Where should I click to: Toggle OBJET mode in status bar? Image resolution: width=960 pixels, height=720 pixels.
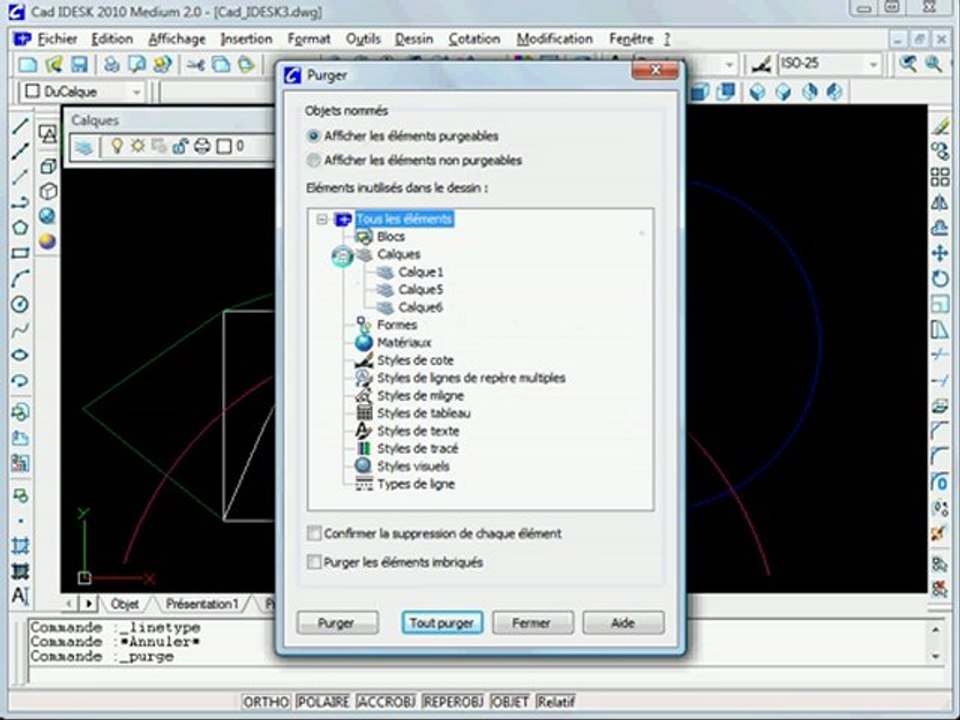pyautogui.click(x=509, y=702)
